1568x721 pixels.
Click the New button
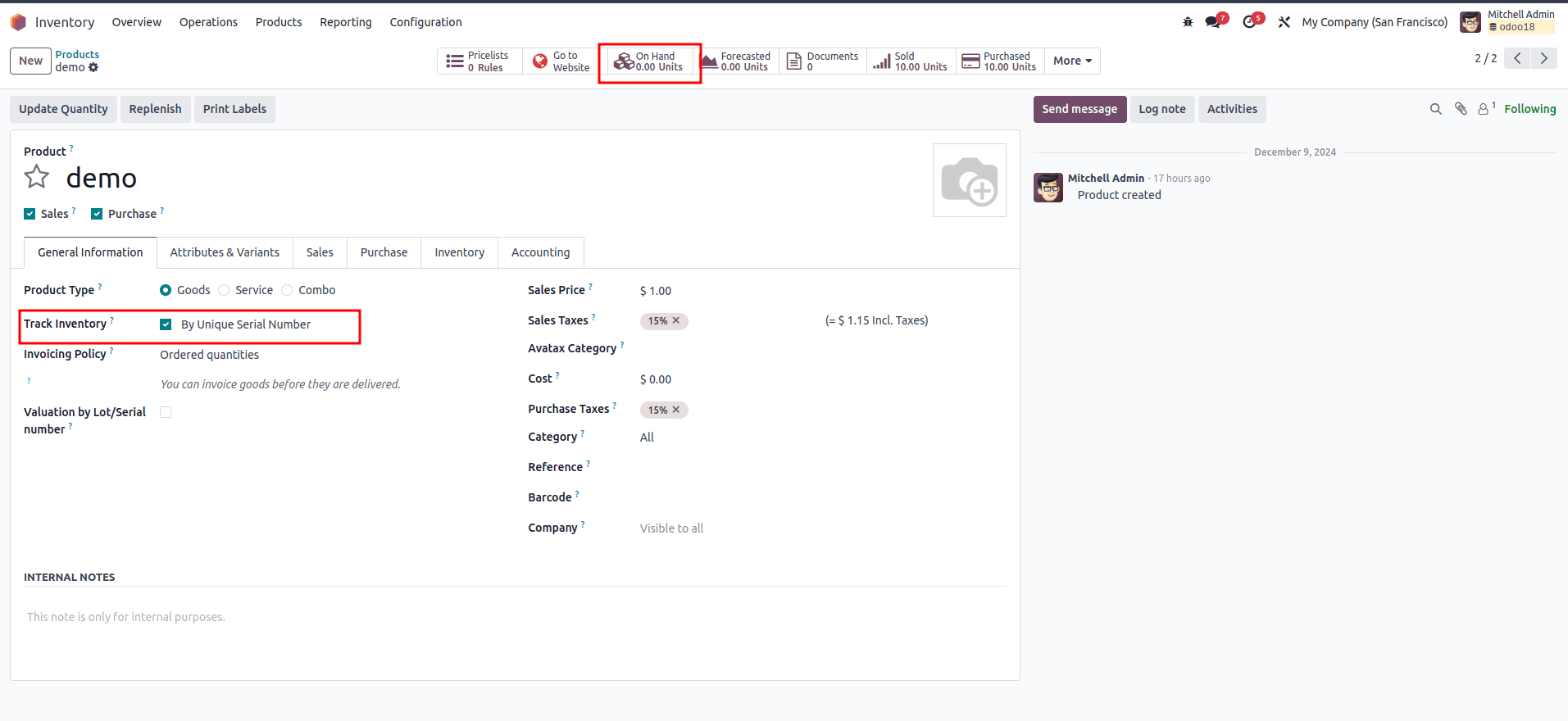[x=30, y=61]
